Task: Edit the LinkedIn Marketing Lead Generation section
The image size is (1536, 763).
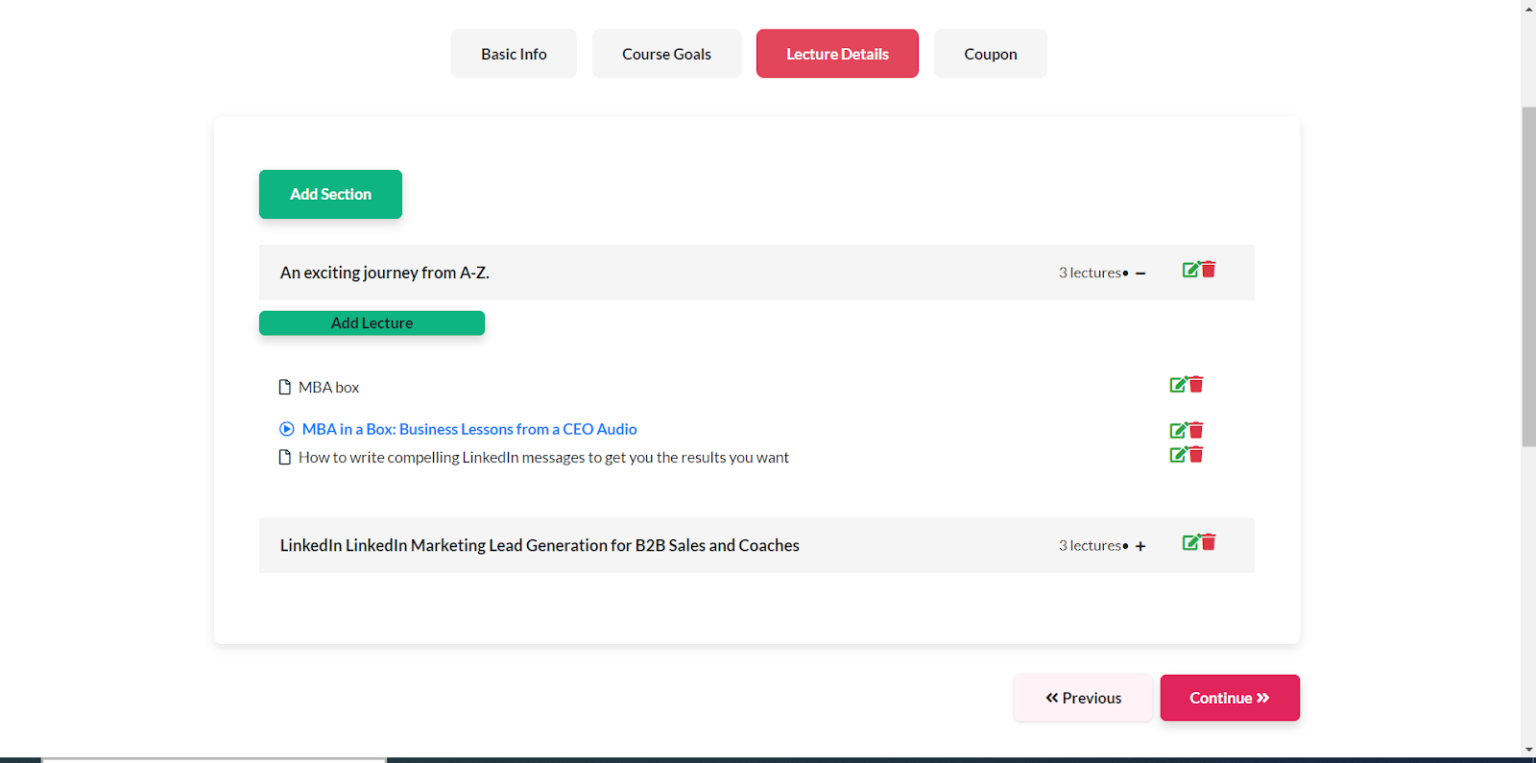Action: (x=1189, y=542)
